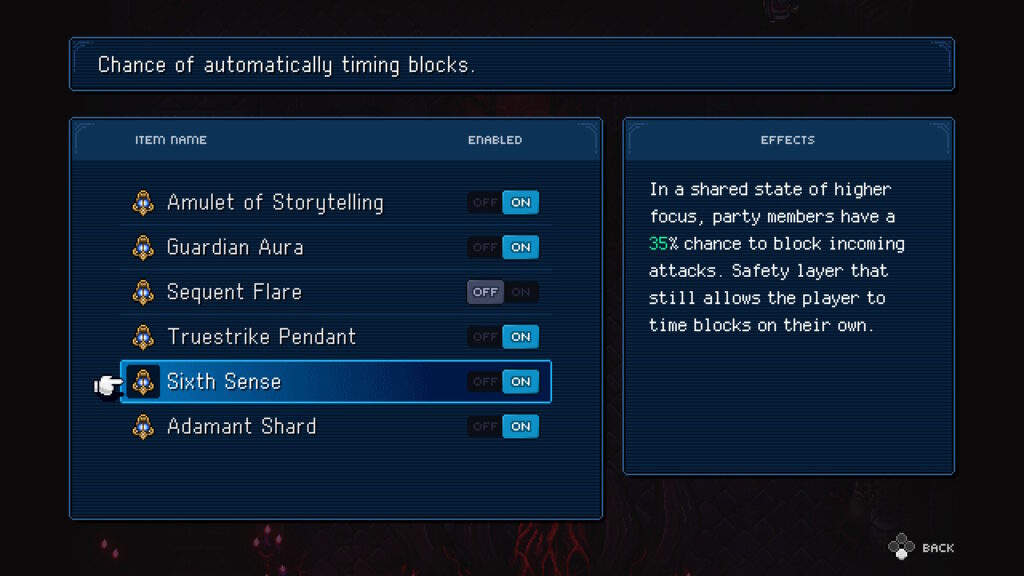
Task: Select the Guardian Aura list entry
Action: coord(336,248)
